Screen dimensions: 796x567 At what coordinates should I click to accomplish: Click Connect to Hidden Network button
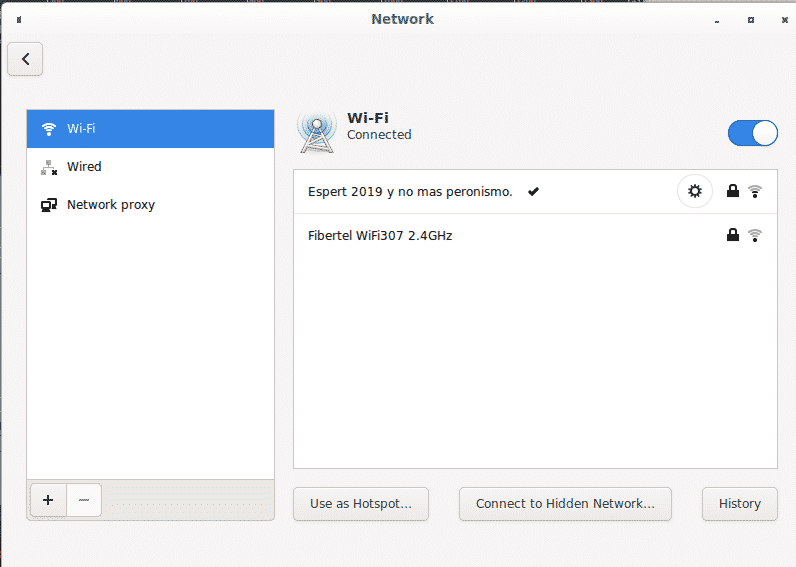pos(565,504)
